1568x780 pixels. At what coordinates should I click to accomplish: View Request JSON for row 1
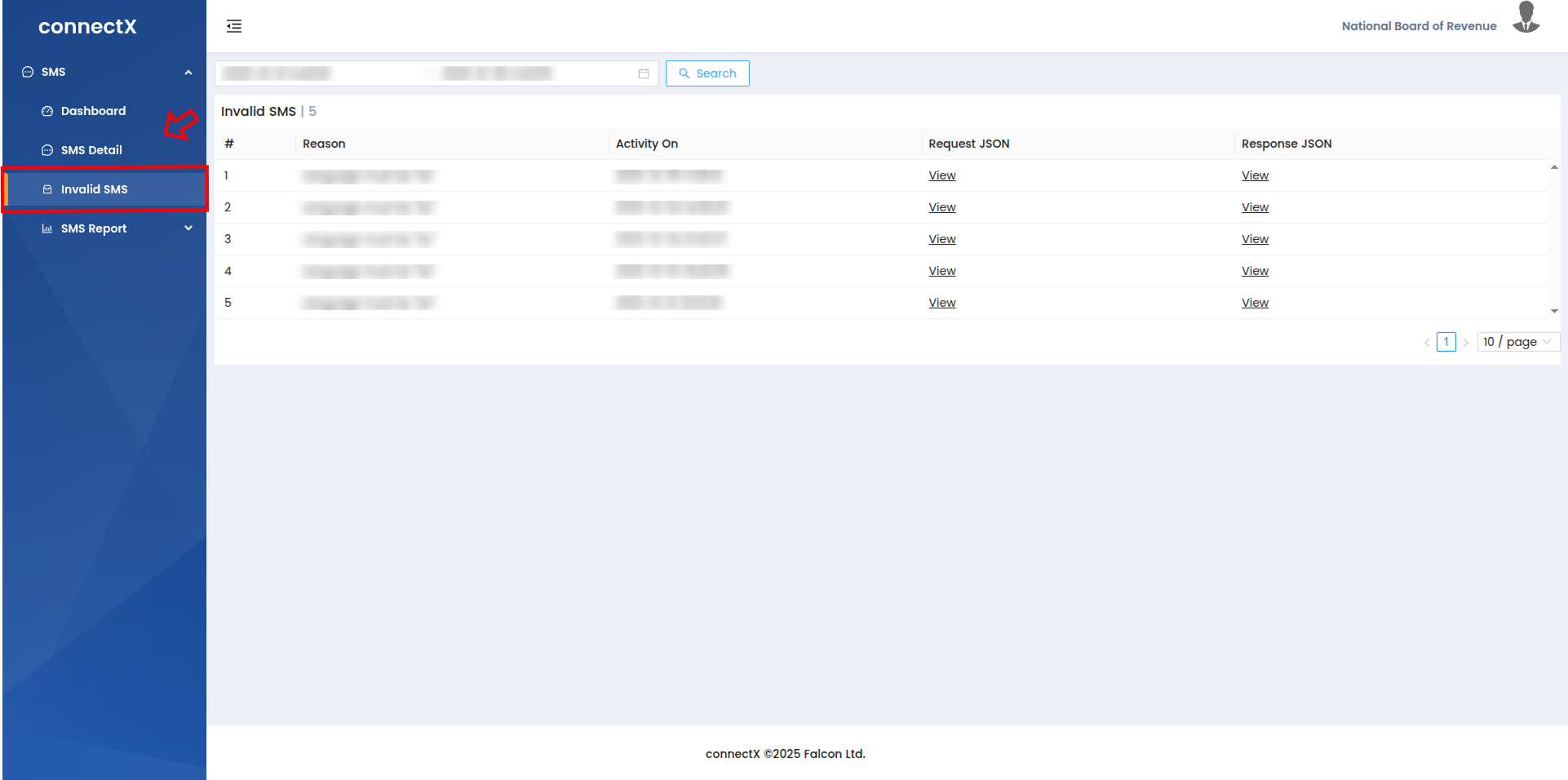(941, 175)
